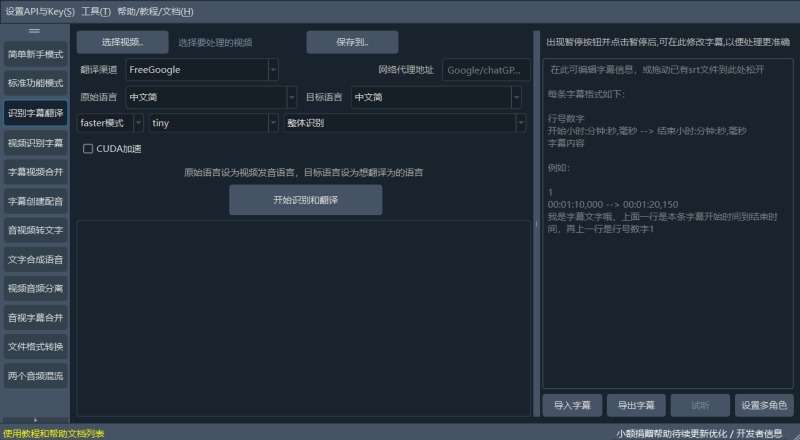Open 音视字幕合并 tool in sidebar
Viewport: 800px width, 440px height.
pos(35,317)
